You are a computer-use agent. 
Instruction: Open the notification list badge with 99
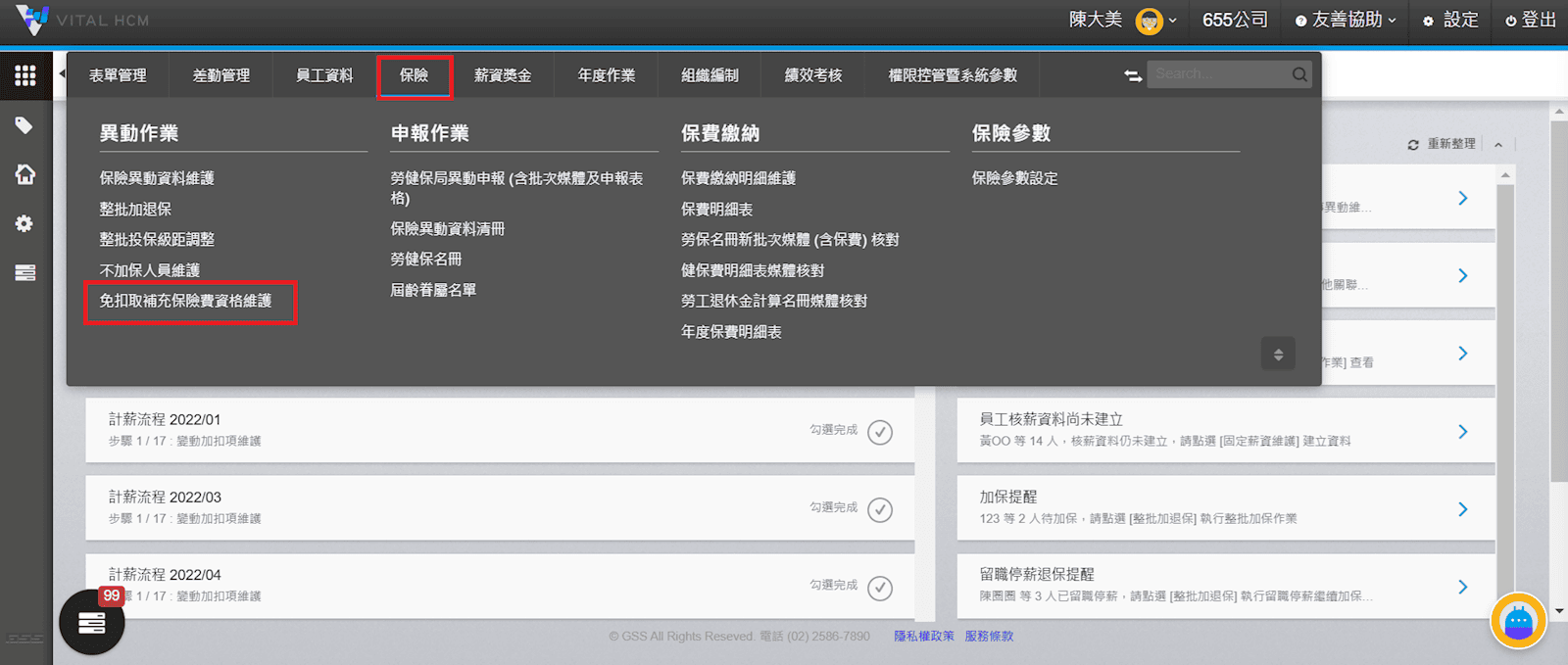(92, 622)
